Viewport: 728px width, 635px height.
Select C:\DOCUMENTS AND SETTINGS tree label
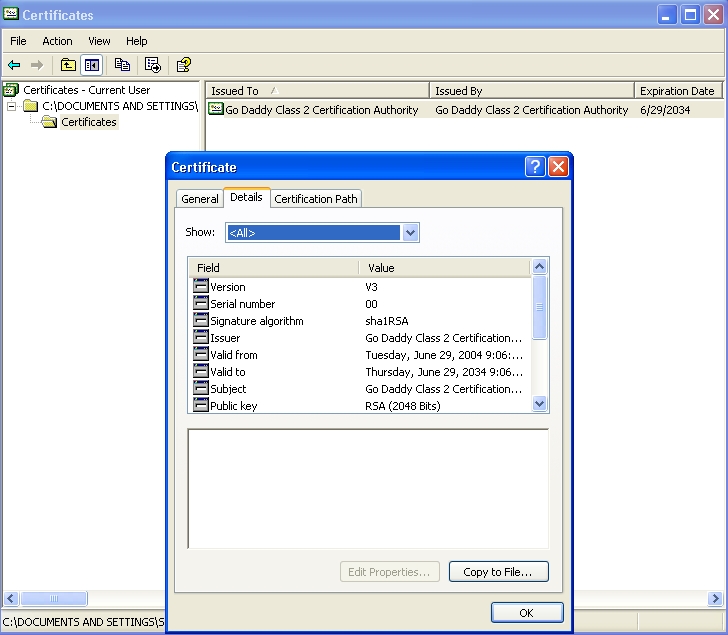point(120,106)
